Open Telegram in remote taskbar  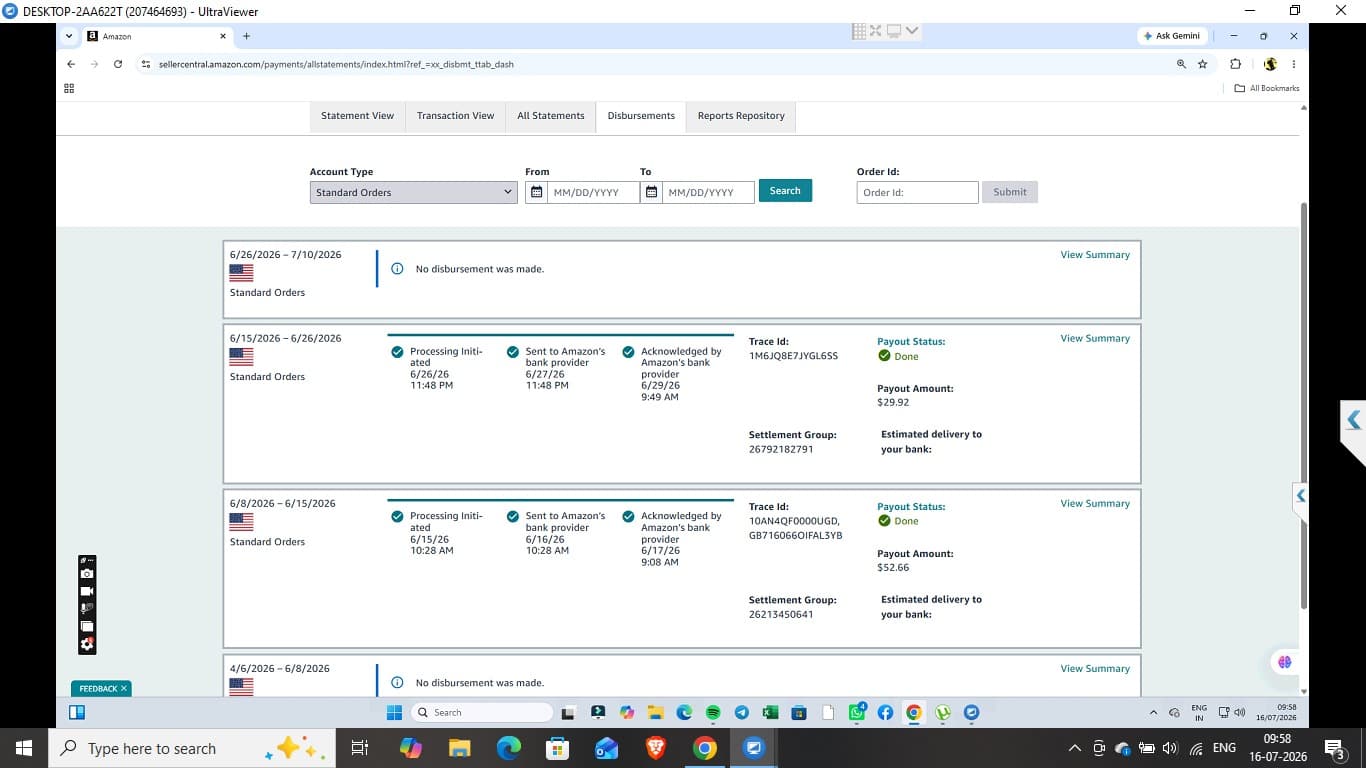[742, 713]
